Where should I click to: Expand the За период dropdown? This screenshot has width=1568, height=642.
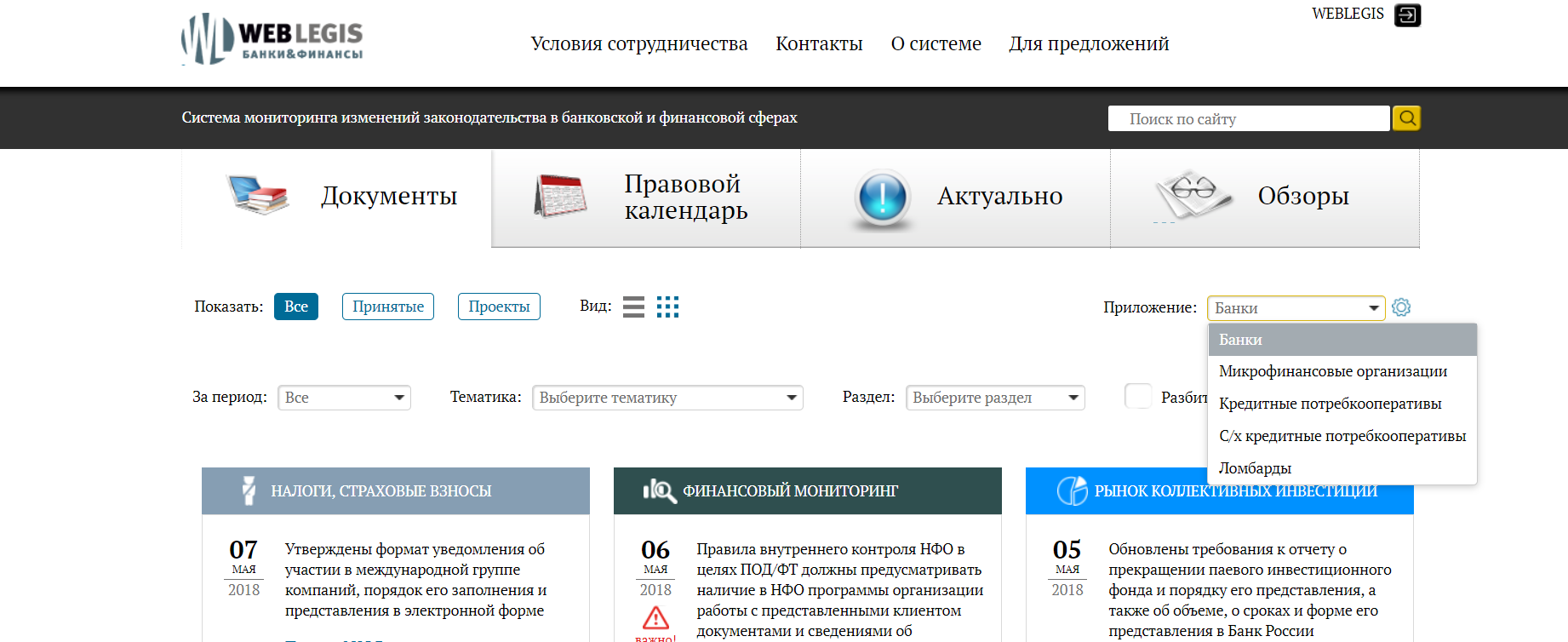(344, 398)
